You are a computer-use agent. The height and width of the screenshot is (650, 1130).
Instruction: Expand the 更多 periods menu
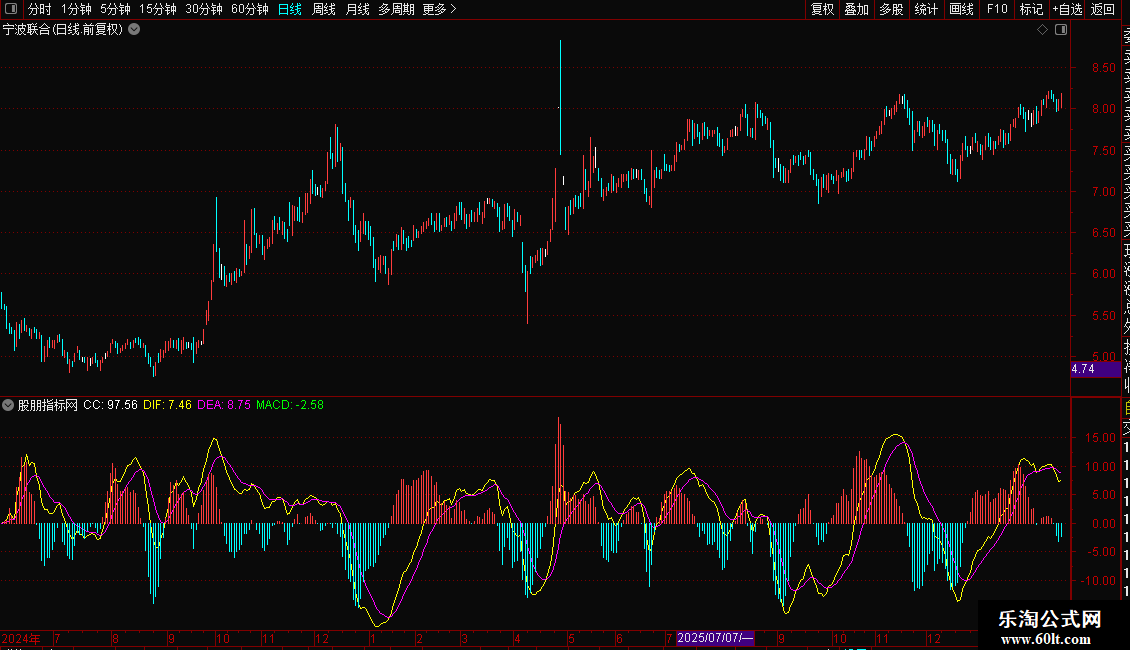440,9
